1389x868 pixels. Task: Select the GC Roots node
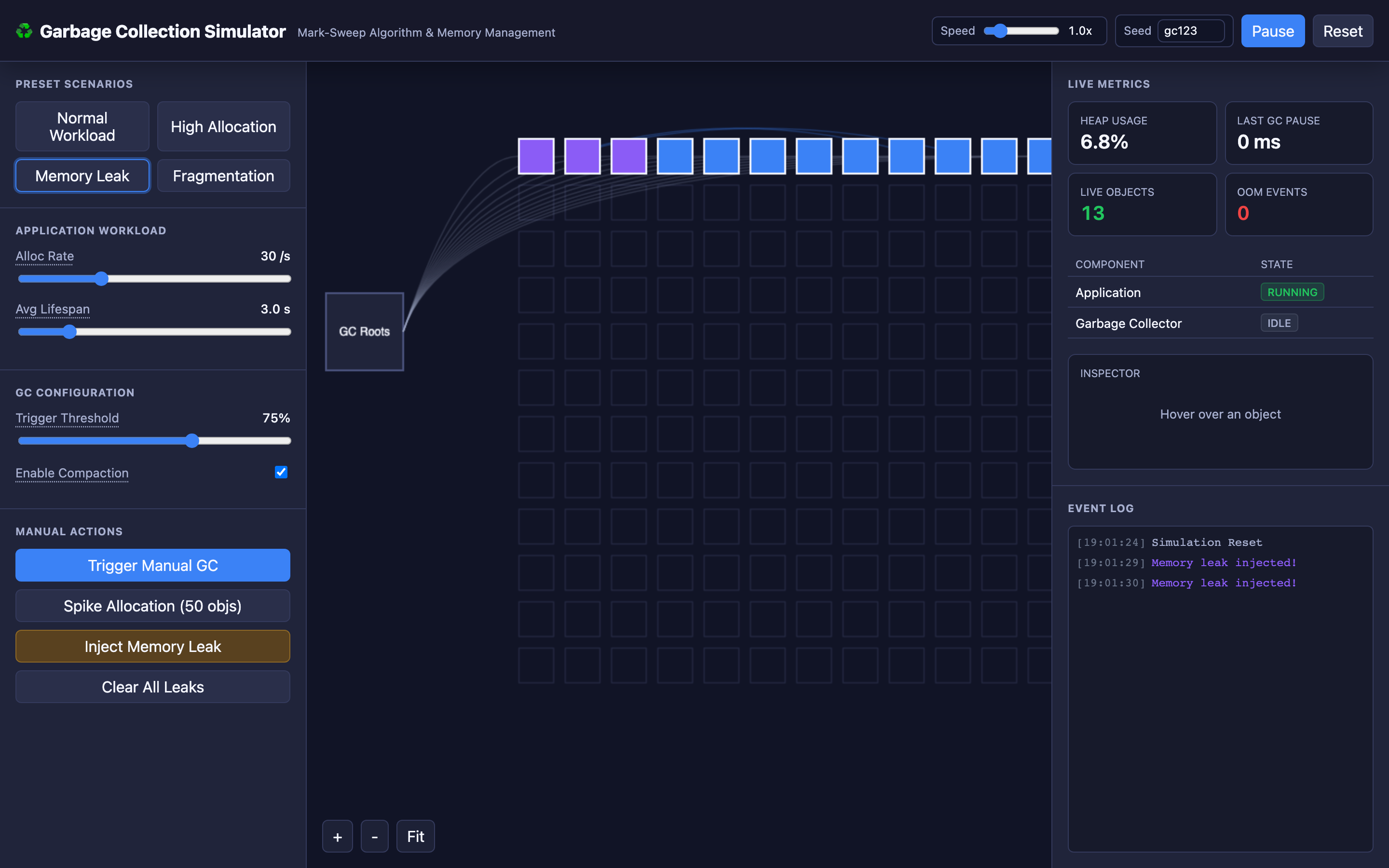coord(365,332)
